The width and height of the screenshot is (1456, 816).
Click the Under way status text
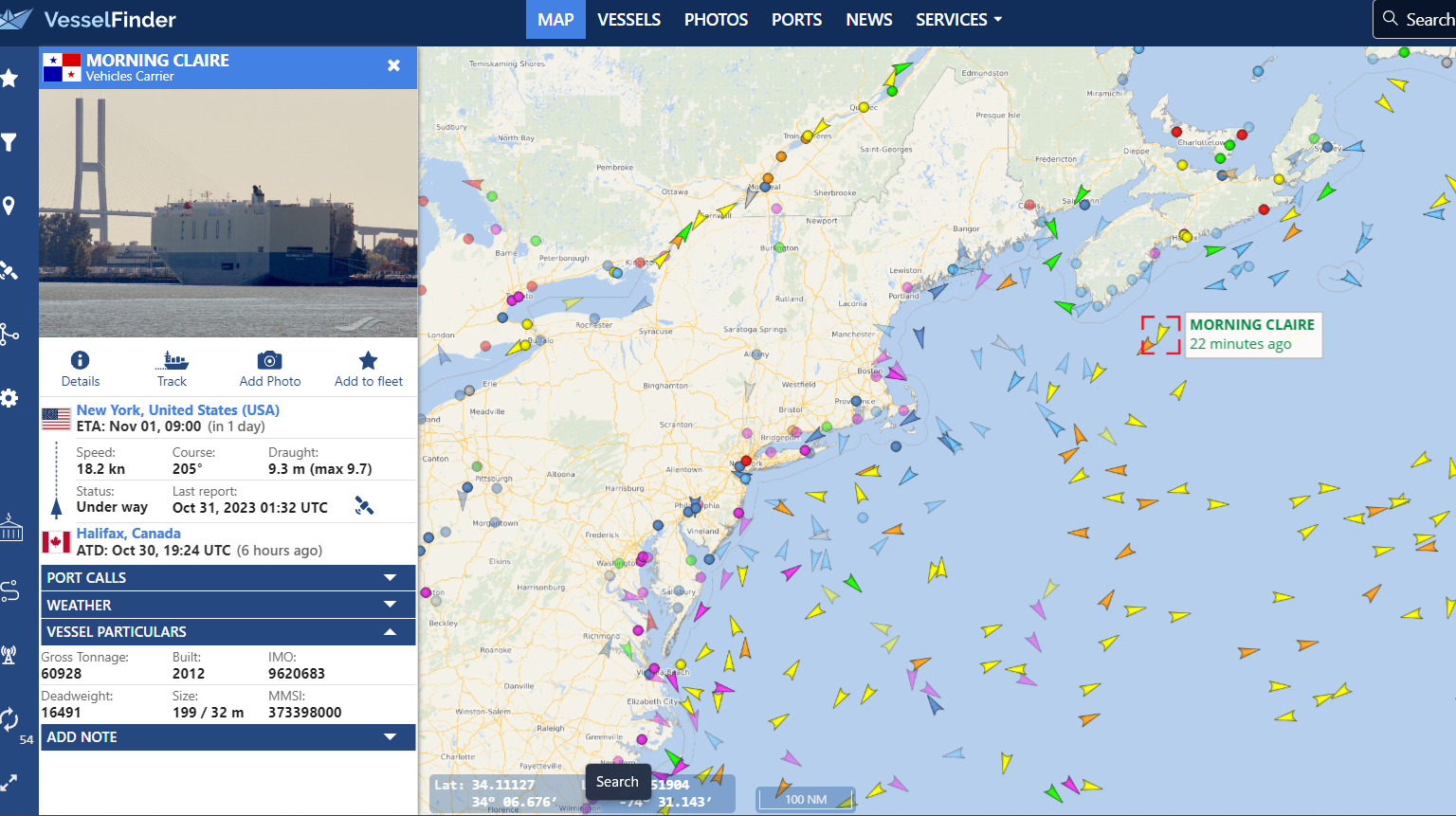tap(112, 507)
